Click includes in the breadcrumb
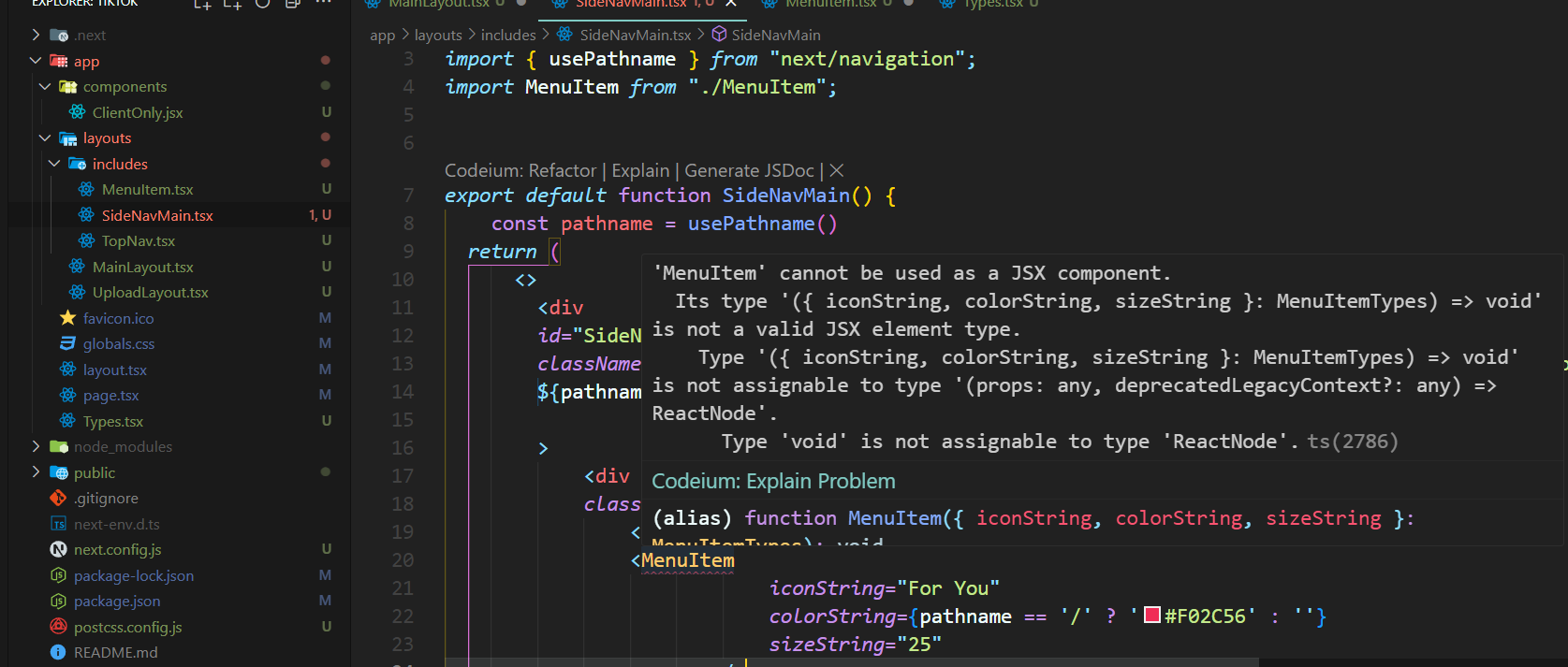Image resolution: width=1568 pixels, height=667 pixels. point(508,35)
